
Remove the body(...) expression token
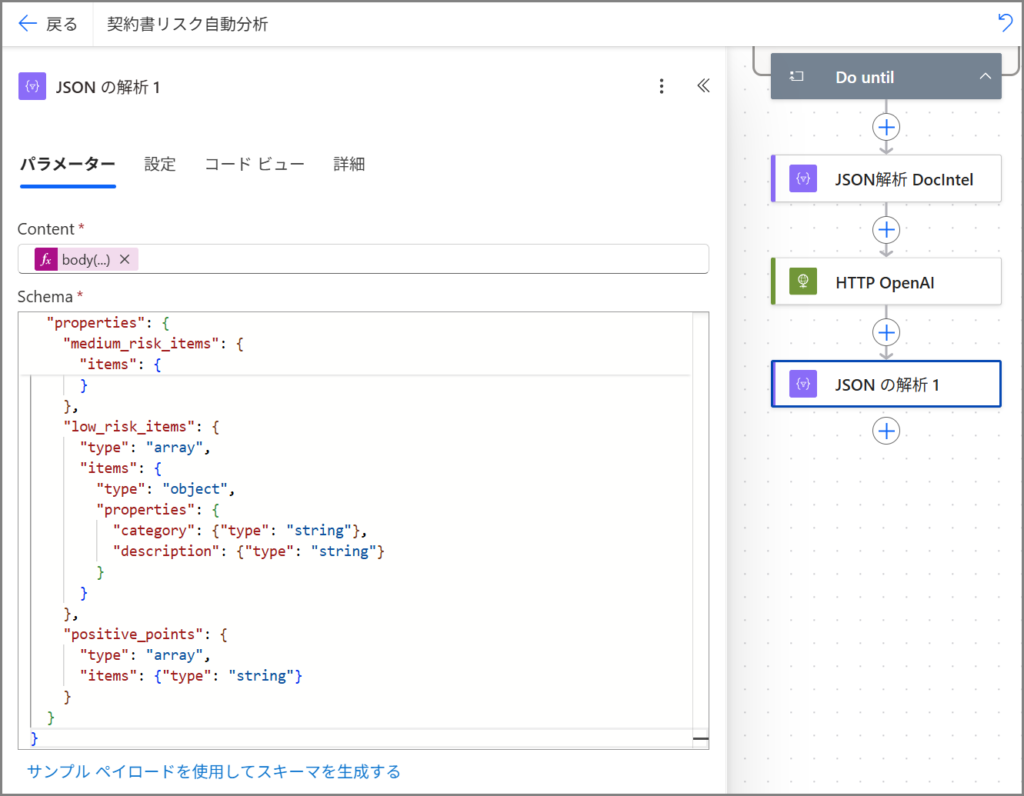[125, 260]
